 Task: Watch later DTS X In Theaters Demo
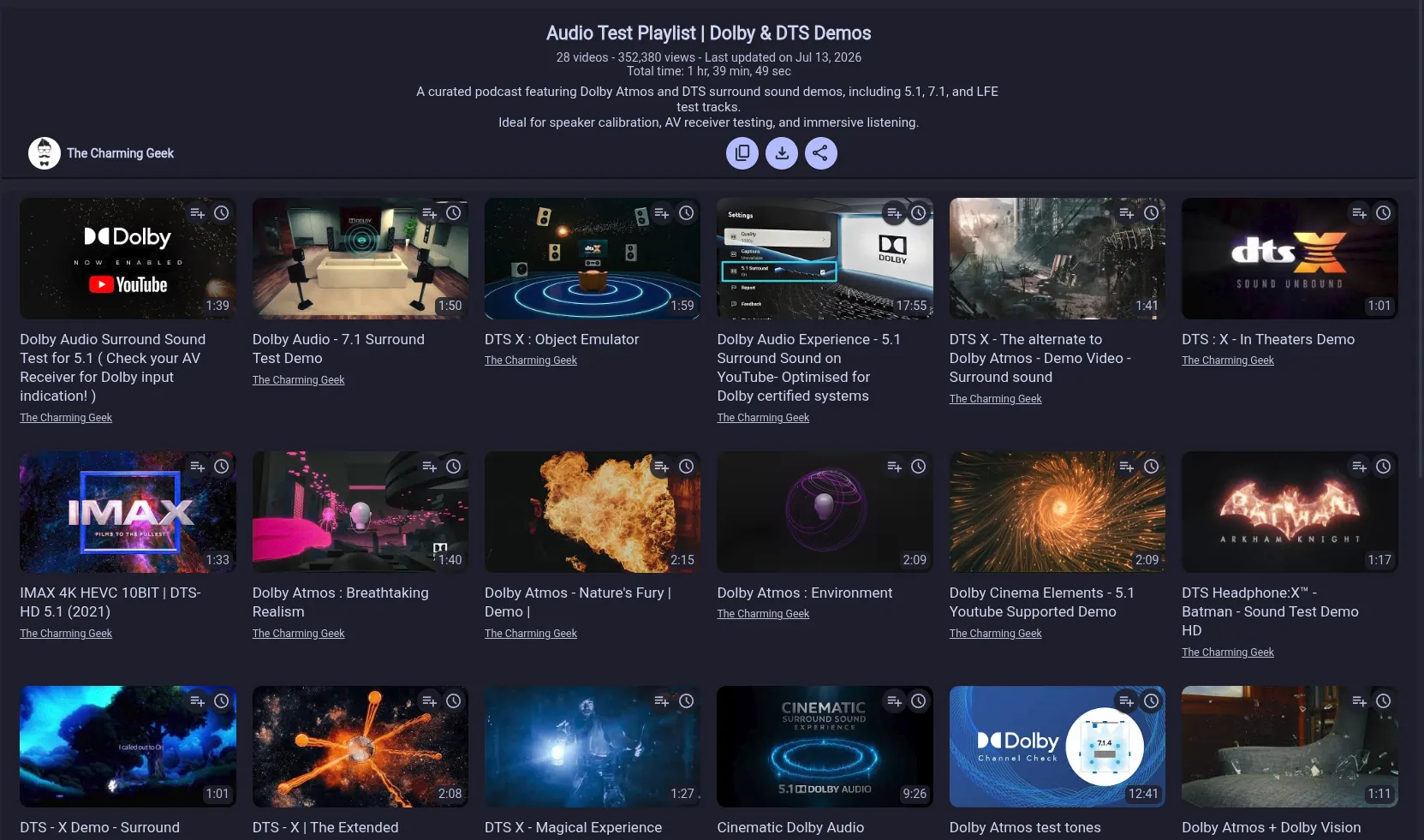click(x=1384, y=213)
